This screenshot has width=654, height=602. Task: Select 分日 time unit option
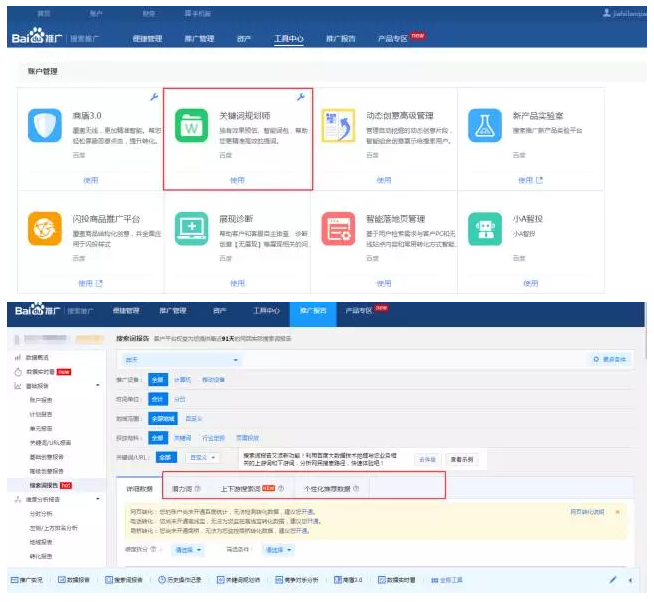coord(180,399)
